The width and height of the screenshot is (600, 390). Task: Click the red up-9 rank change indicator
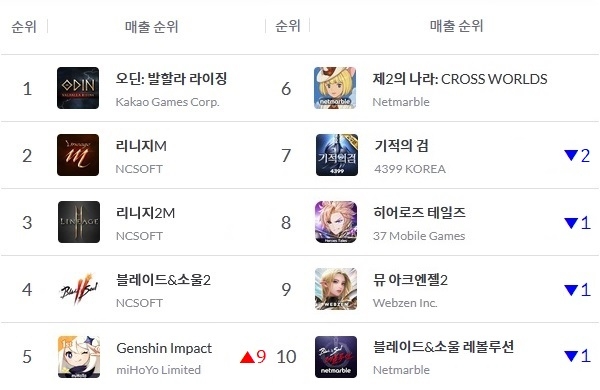point(253,357)
